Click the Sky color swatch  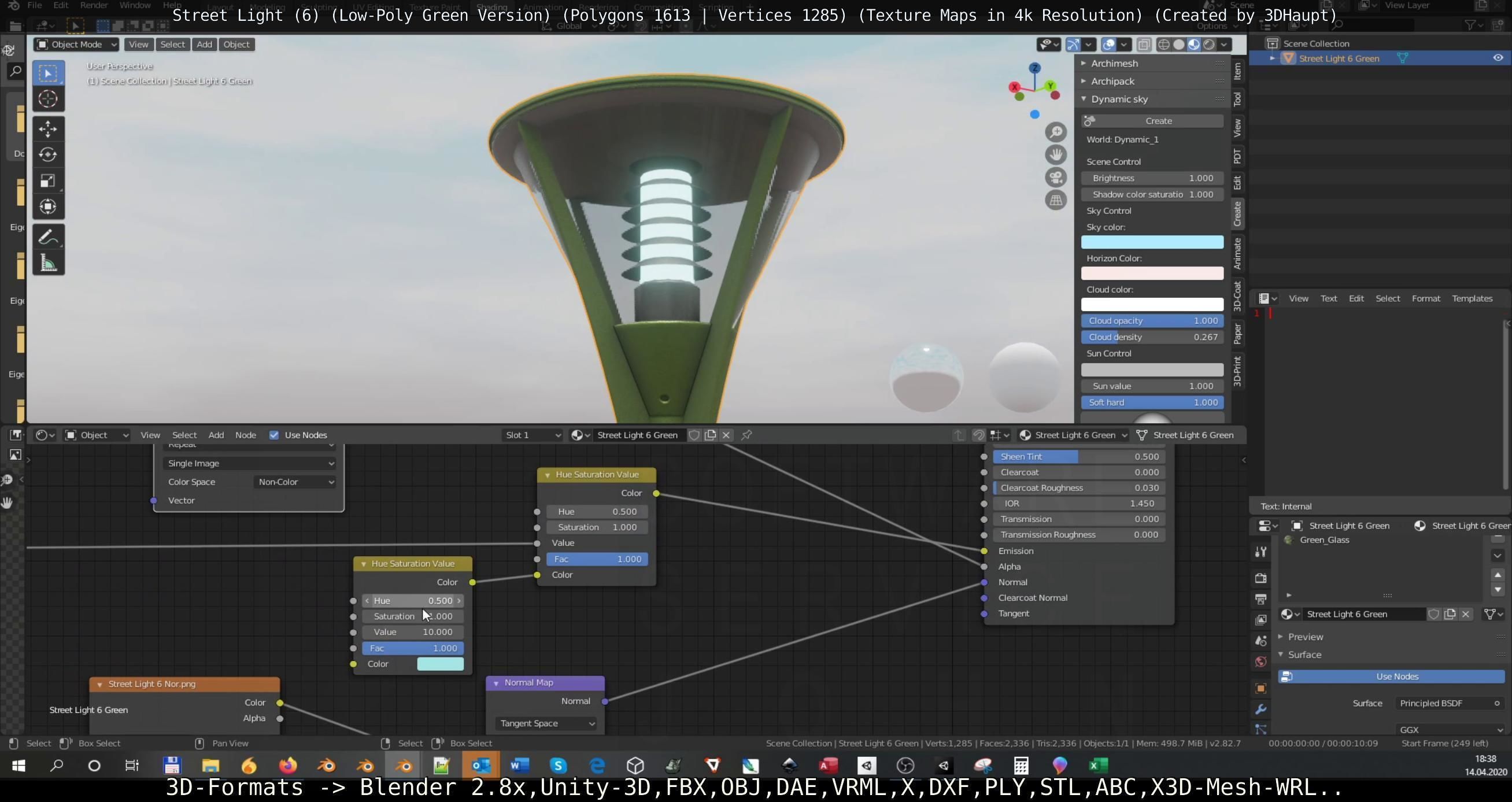(1152, 242)
